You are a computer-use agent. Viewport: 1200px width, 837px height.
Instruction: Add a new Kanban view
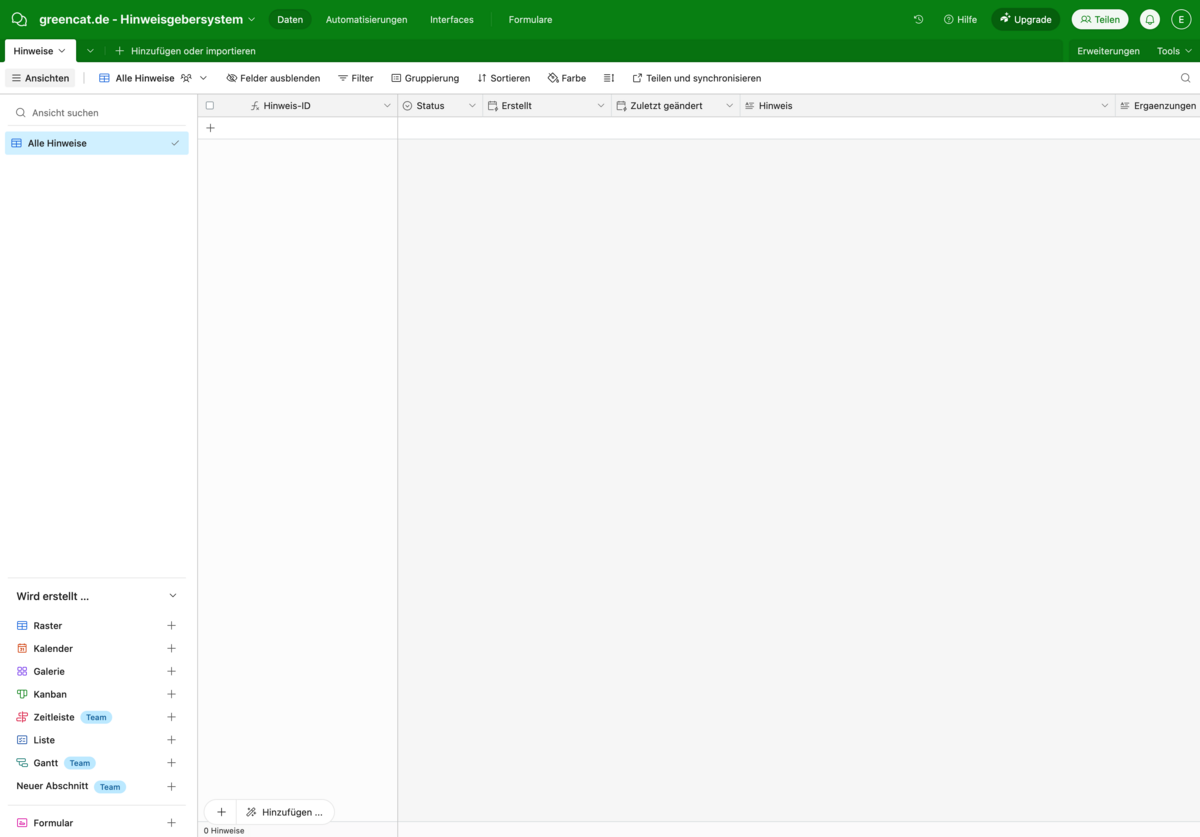(171, 694)
